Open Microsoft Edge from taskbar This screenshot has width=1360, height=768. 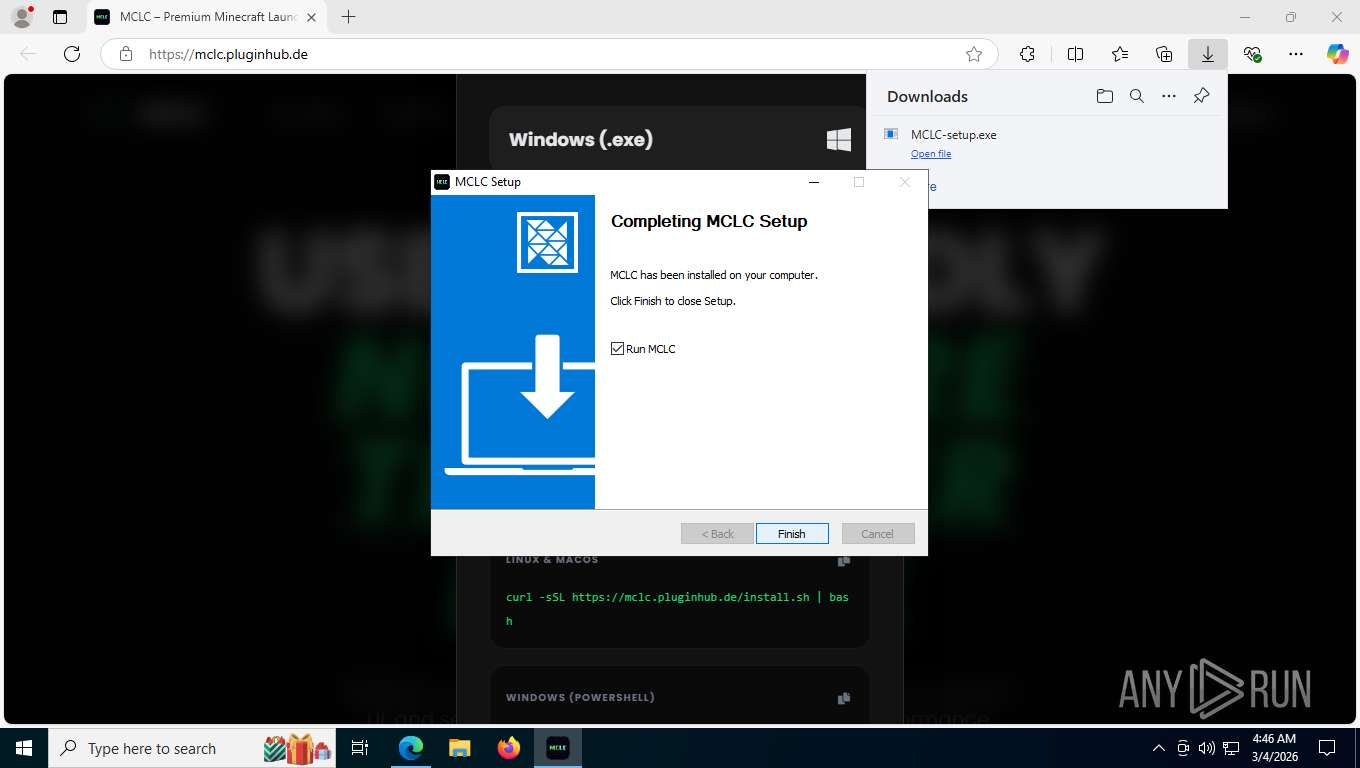point(411,748)
